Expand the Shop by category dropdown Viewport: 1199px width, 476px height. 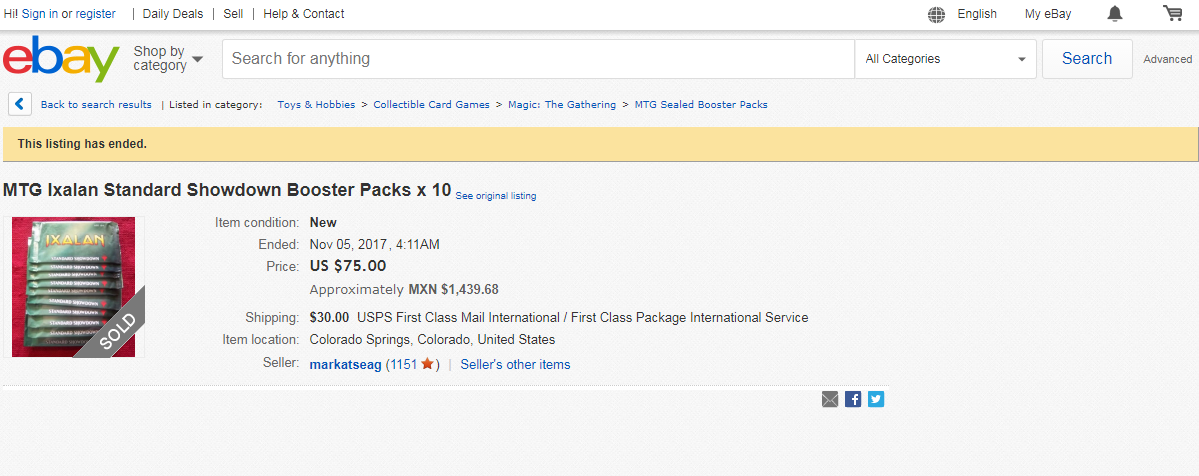168,59
